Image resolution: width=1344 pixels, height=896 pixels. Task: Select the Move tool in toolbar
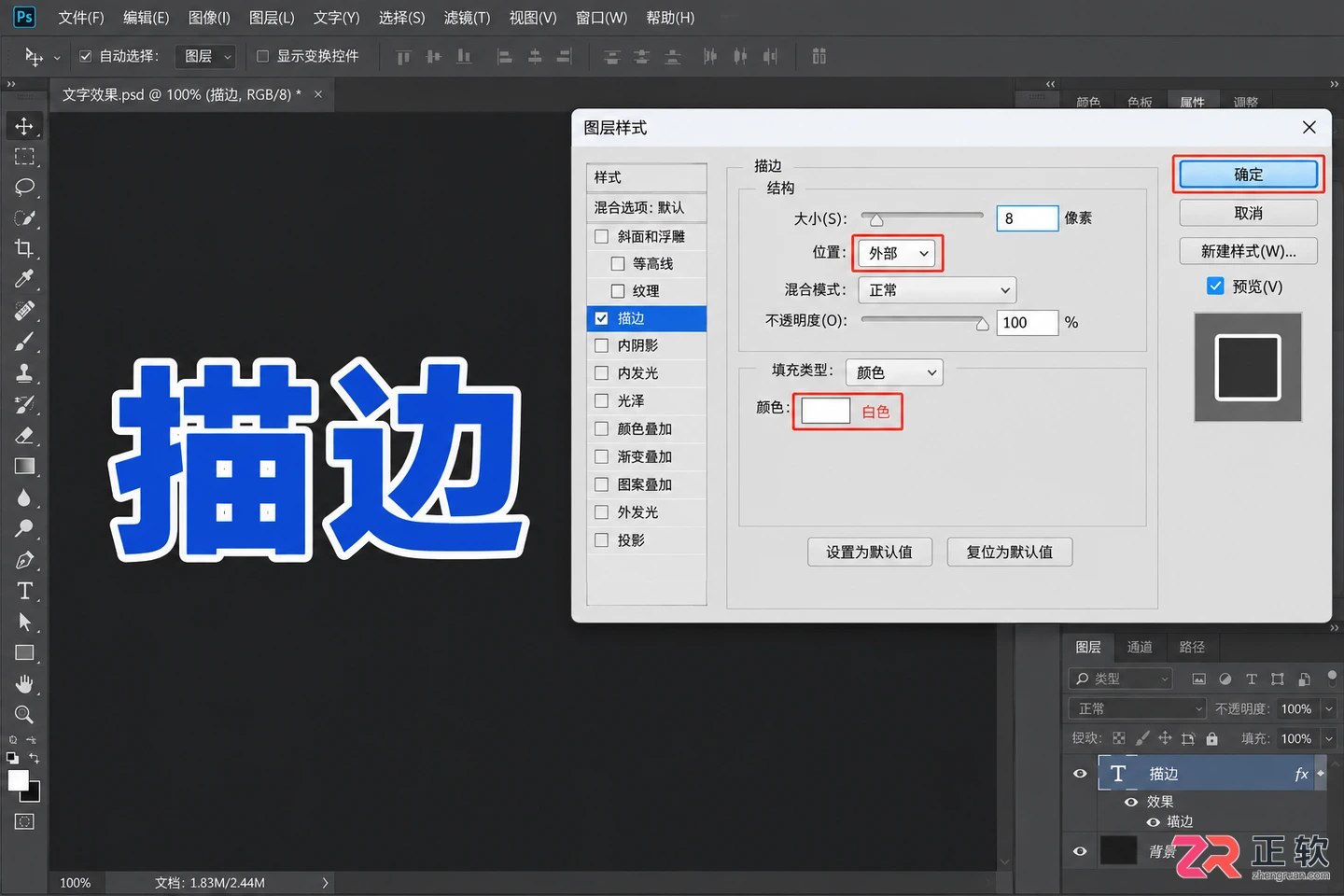[x=24, y=126]
